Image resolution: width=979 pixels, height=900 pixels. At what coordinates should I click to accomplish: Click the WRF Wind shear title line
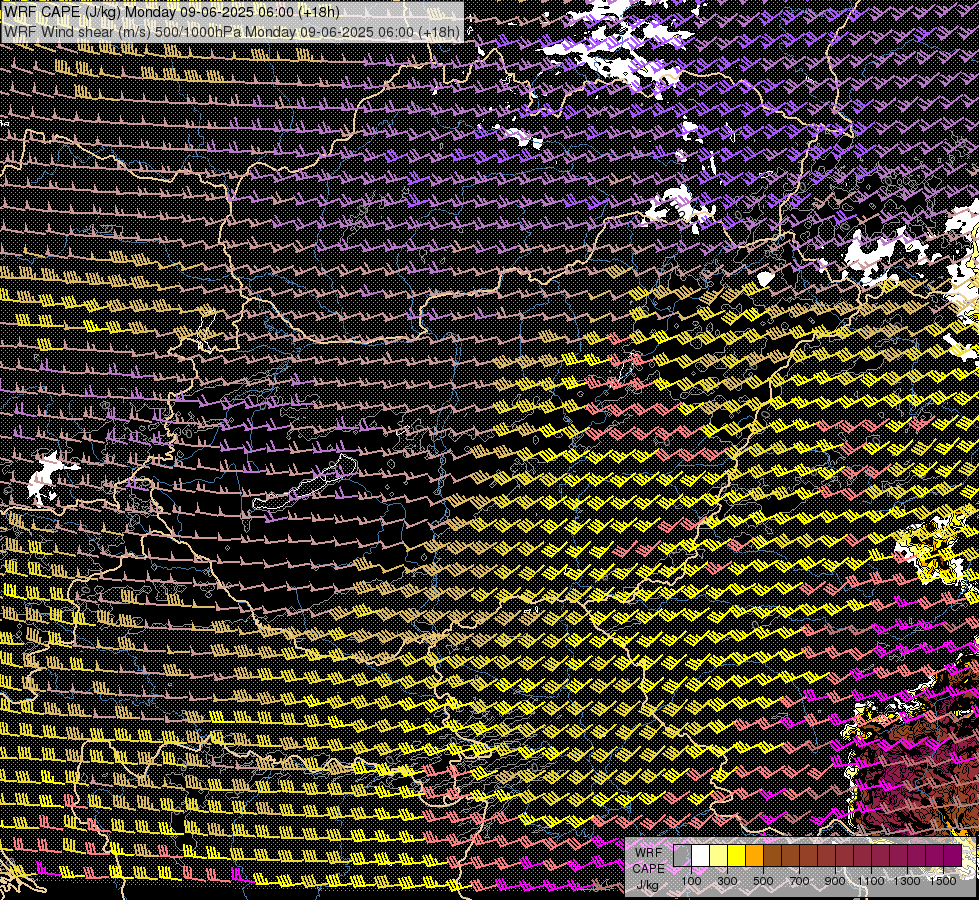pos(232,31)
